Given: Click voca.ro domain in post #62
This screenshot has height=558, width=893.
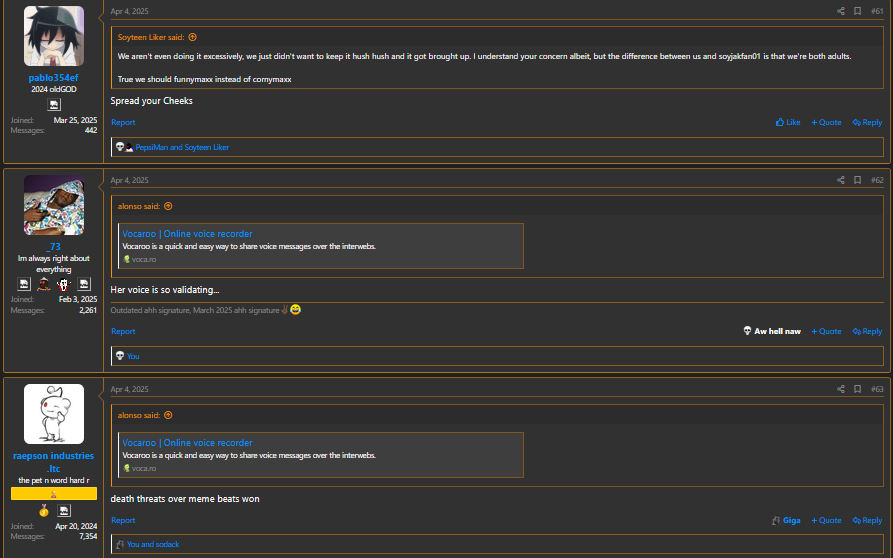Looking at the screenshot, I should click(144, 259).
